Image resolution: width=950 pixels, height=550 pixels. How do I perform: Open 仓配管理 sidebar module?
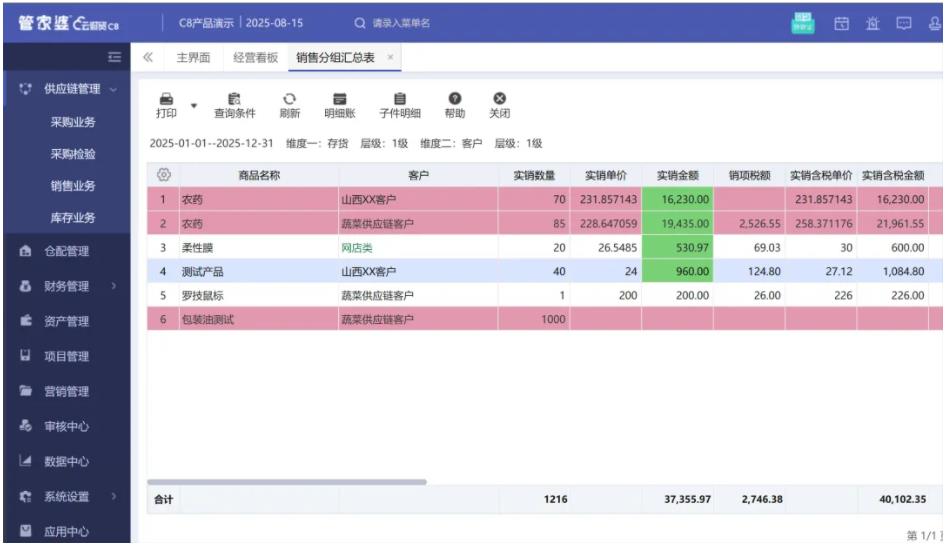coord(67,251)
